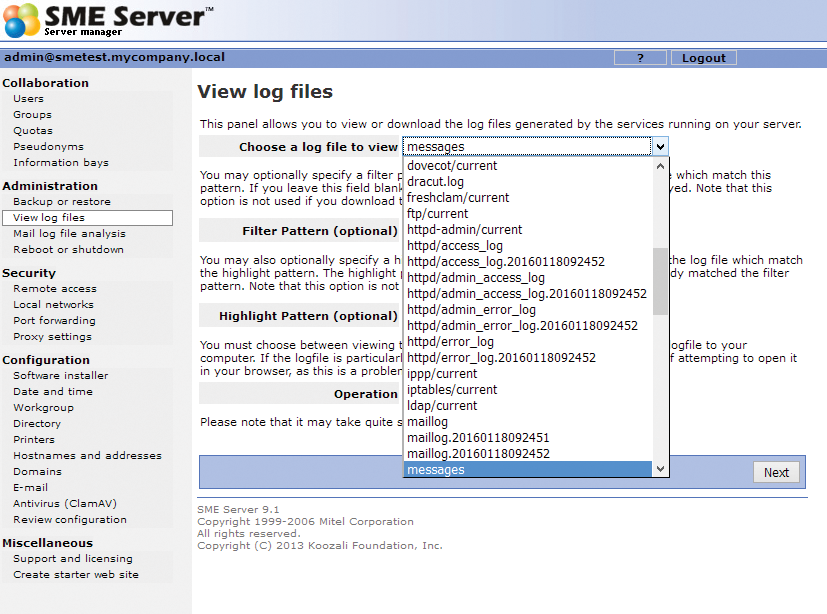
Task: Open Backup or restore in the sidebar
Action: pyautogui.click(x=62, y=202)
